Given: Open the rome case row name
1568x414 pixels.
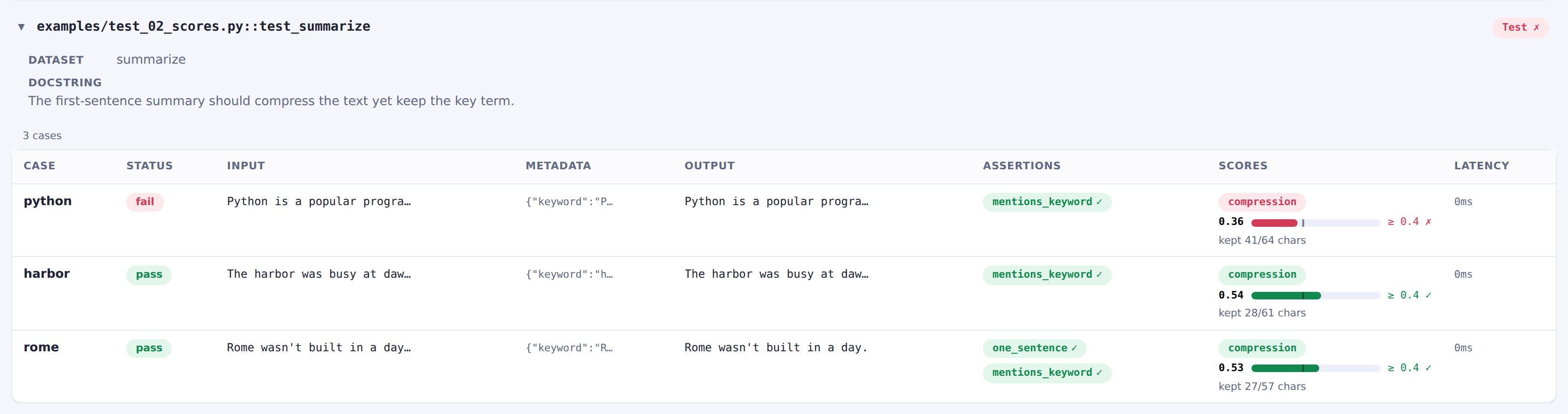Looking at the screenshot, I should pos(41,347).
